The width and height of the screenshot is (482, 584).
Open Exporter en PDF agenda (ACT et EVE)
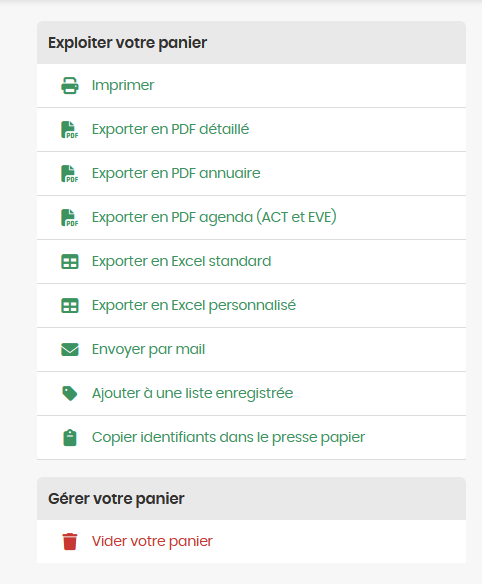click(x=214, y=217)
